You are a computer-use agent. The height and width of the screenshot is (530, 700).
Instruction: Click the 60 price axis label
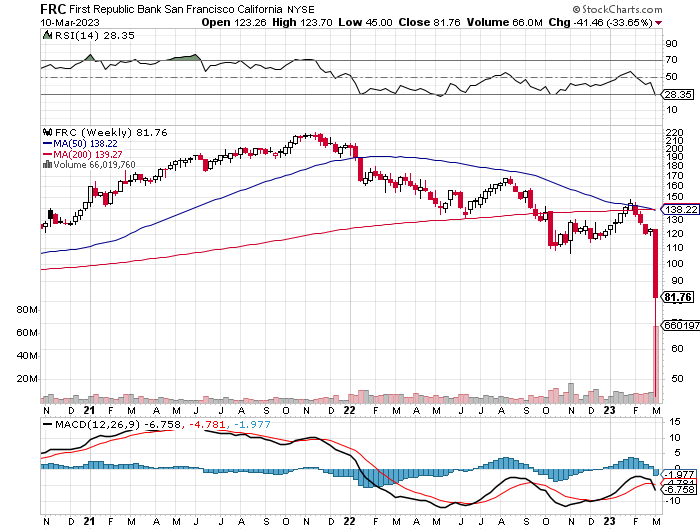(x=677, y=348)
